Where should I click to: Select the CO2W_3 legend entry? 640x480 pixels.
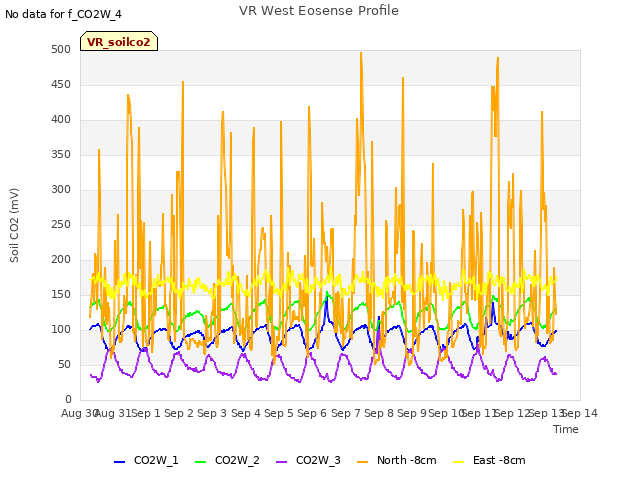(308, 460)
